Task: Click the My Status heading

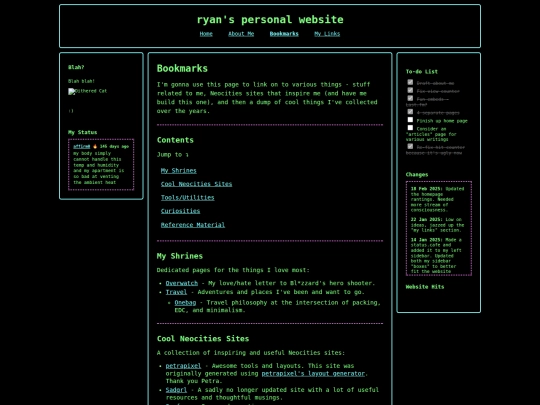Action: [82, 132]
